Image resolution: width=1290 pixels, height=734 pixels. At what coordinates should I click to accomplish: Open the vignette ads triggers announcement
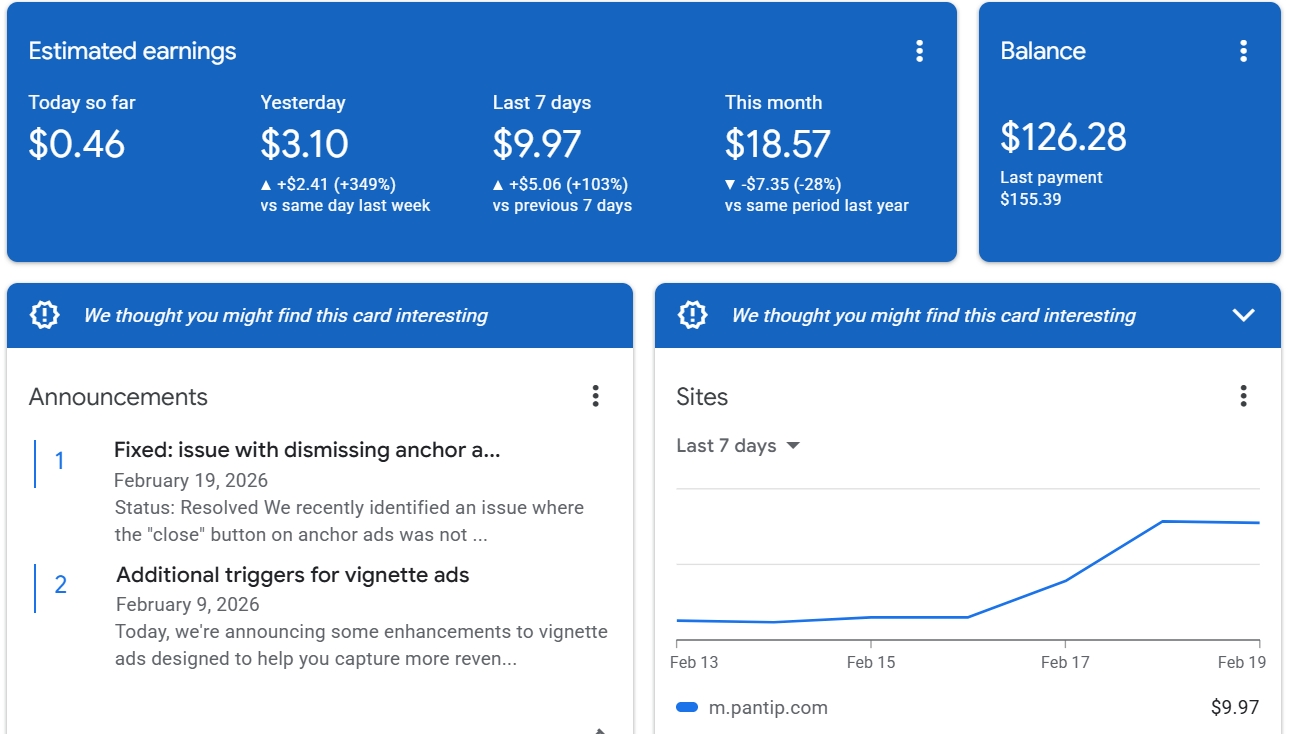pos(292,575)
